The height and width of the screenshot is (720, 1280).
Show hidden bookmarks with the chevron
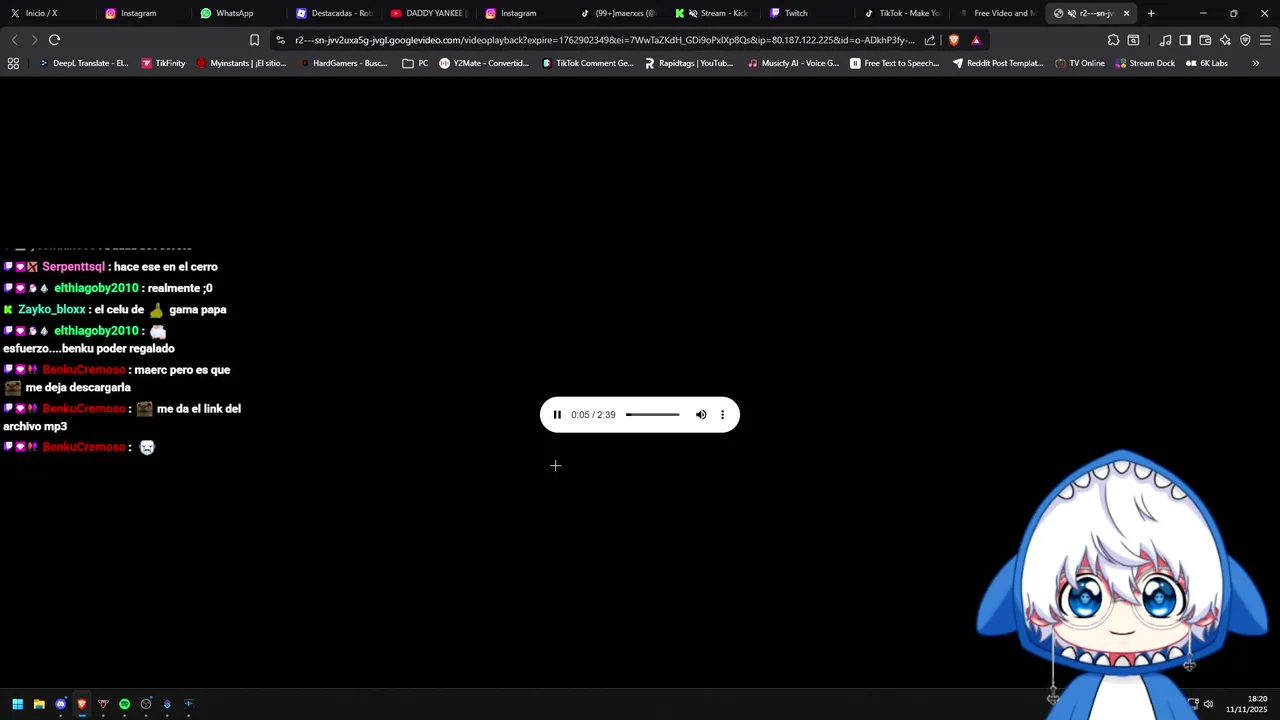[1255, 63]
